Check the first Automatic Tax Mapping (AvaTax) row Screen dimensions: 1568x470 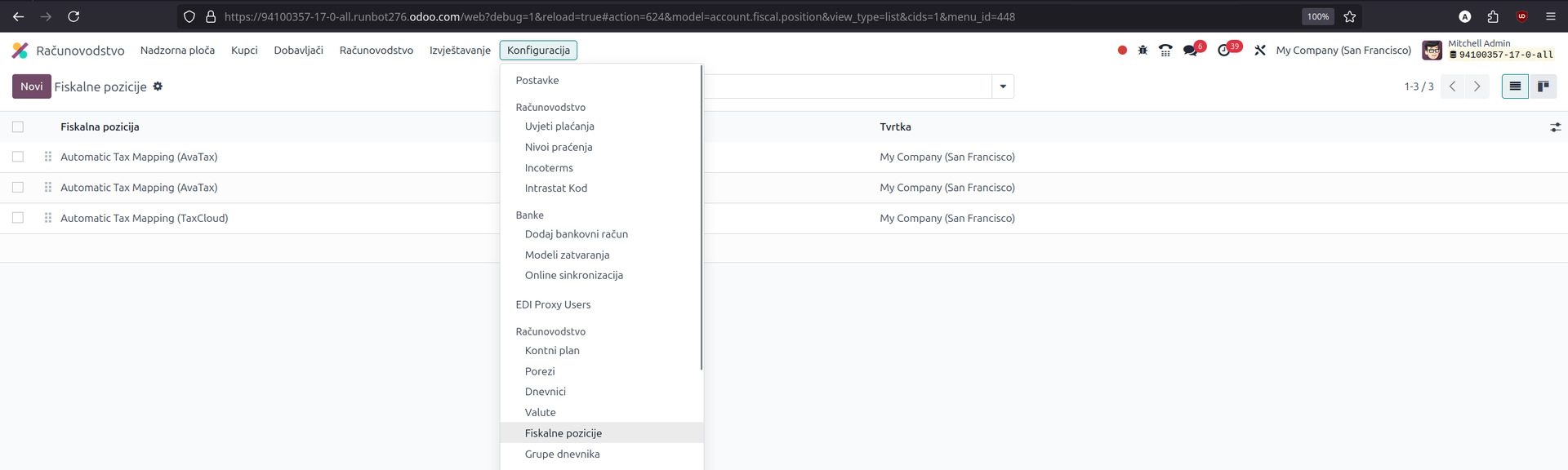pos(18,157)
